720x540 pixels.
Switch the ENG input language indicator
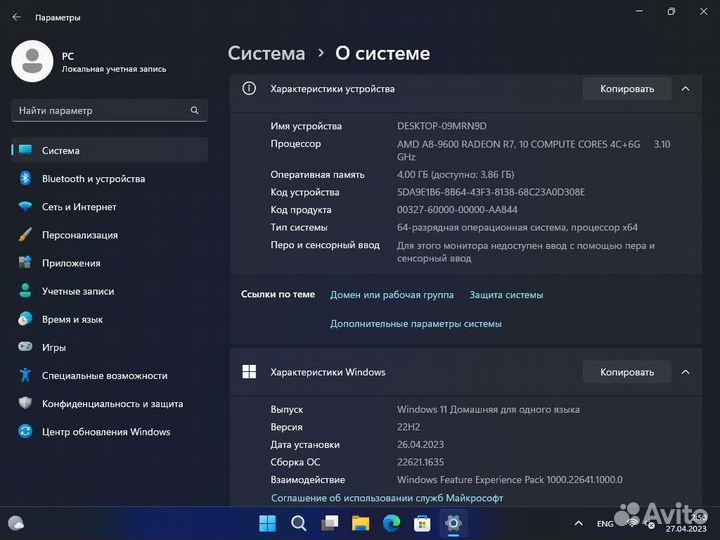point(605,523)
